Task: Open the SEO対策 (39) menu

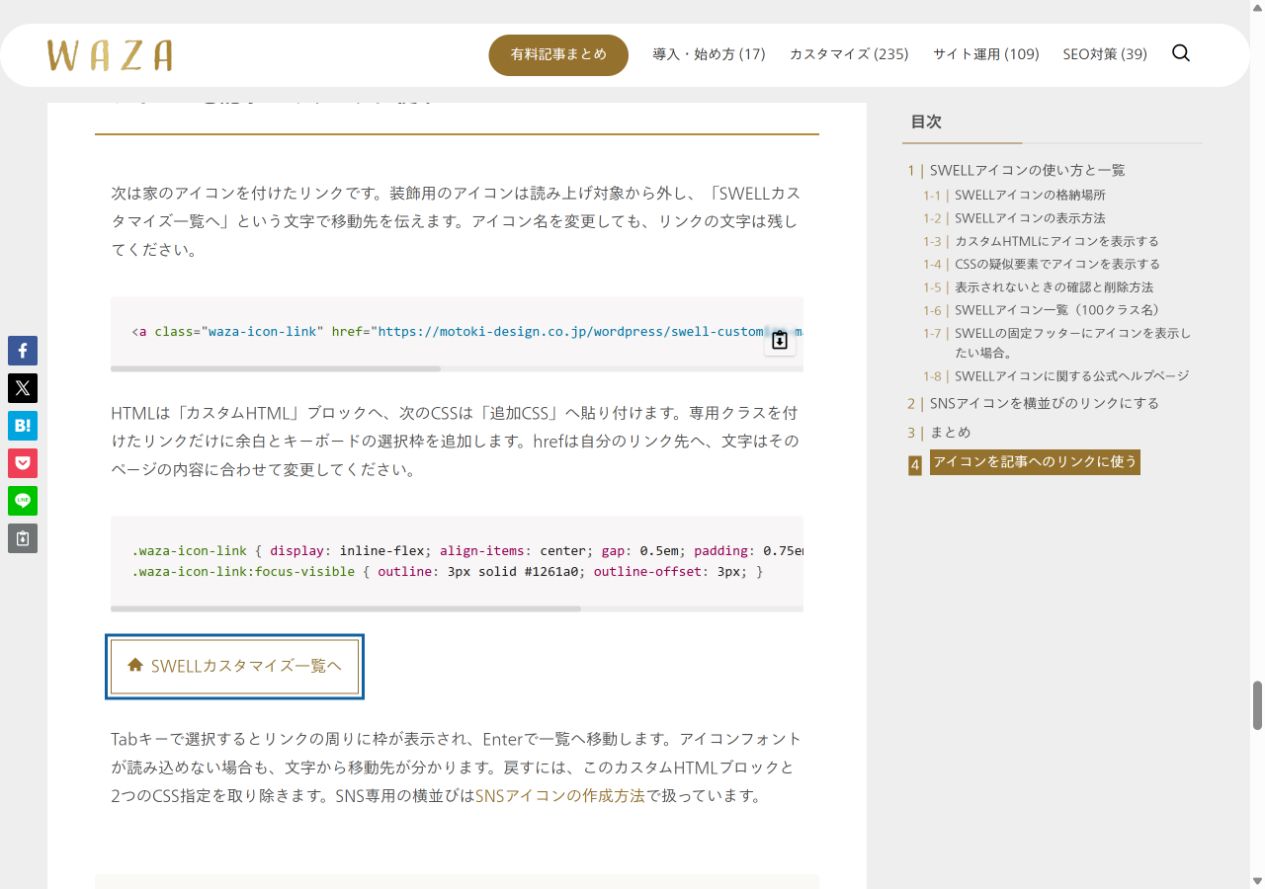Action: (1105, 54)
